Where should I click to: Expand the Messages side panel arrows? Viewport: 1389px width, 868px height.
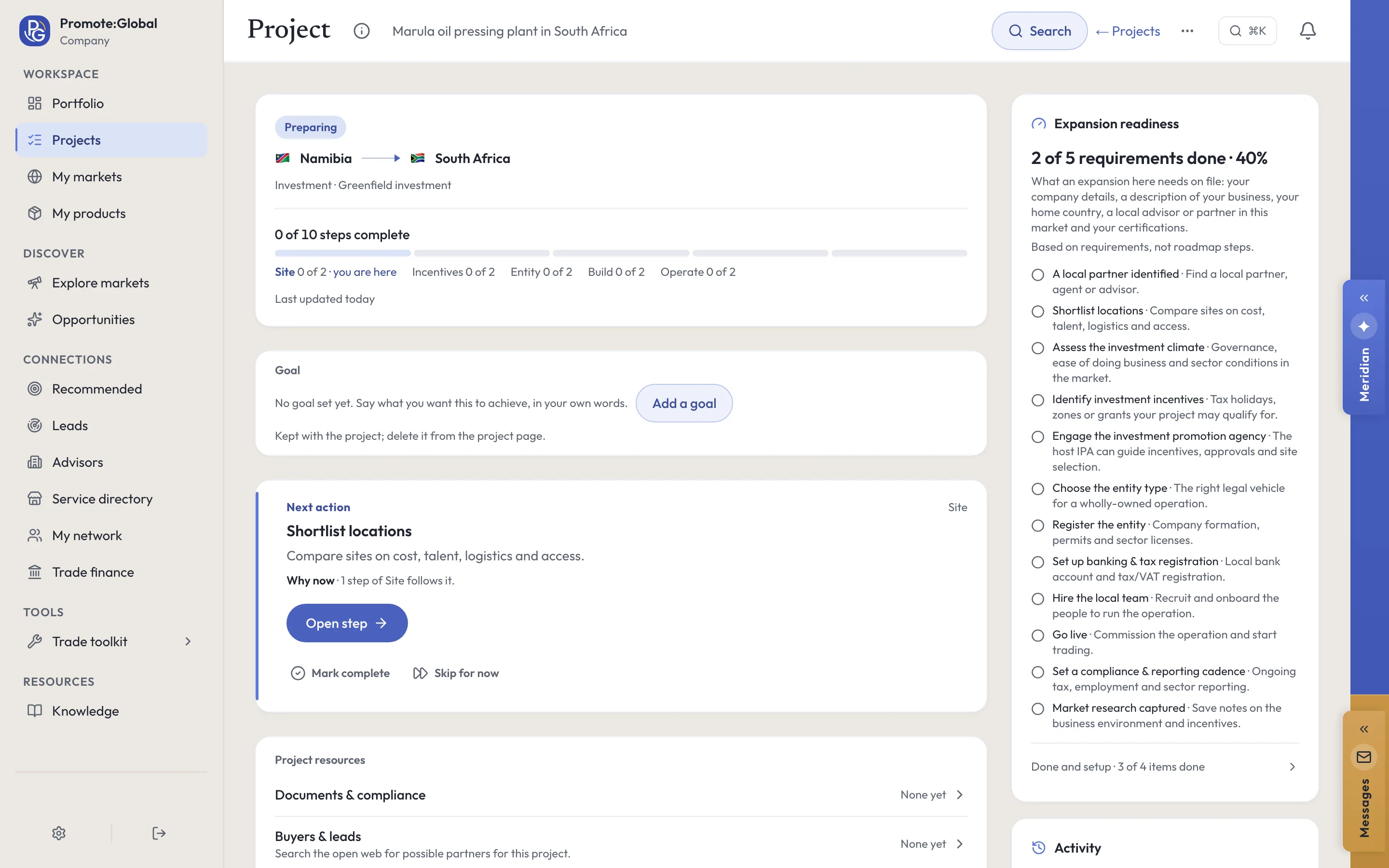click(1364, 730)
